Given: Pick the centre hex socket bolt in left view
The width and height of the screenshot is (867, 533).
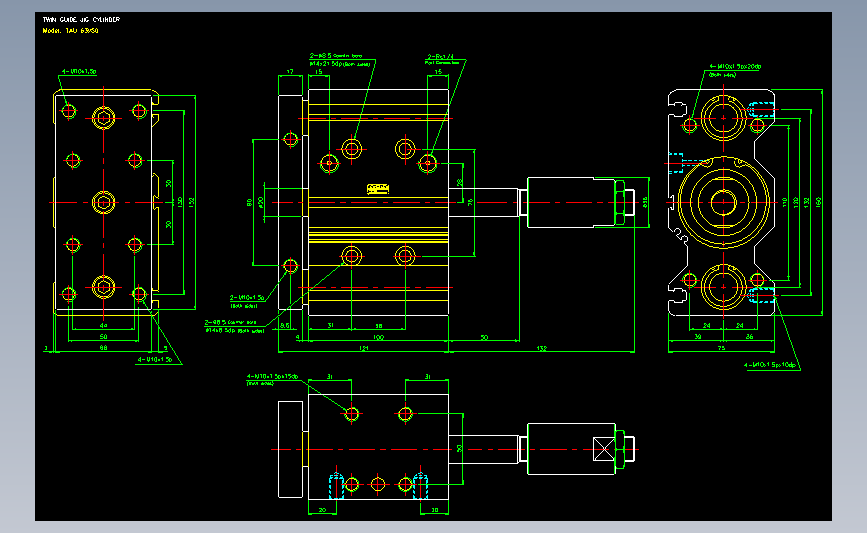Looking at the screenshot, I should [103, 202].
